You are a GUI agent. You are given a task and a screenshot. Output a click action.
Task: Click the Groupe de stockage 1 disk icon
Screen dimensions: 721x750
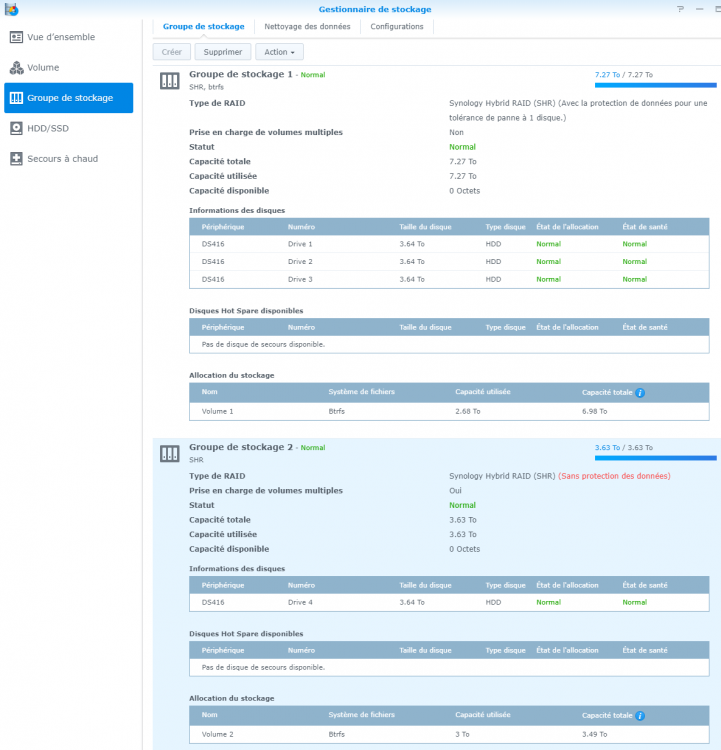point(170,80)
